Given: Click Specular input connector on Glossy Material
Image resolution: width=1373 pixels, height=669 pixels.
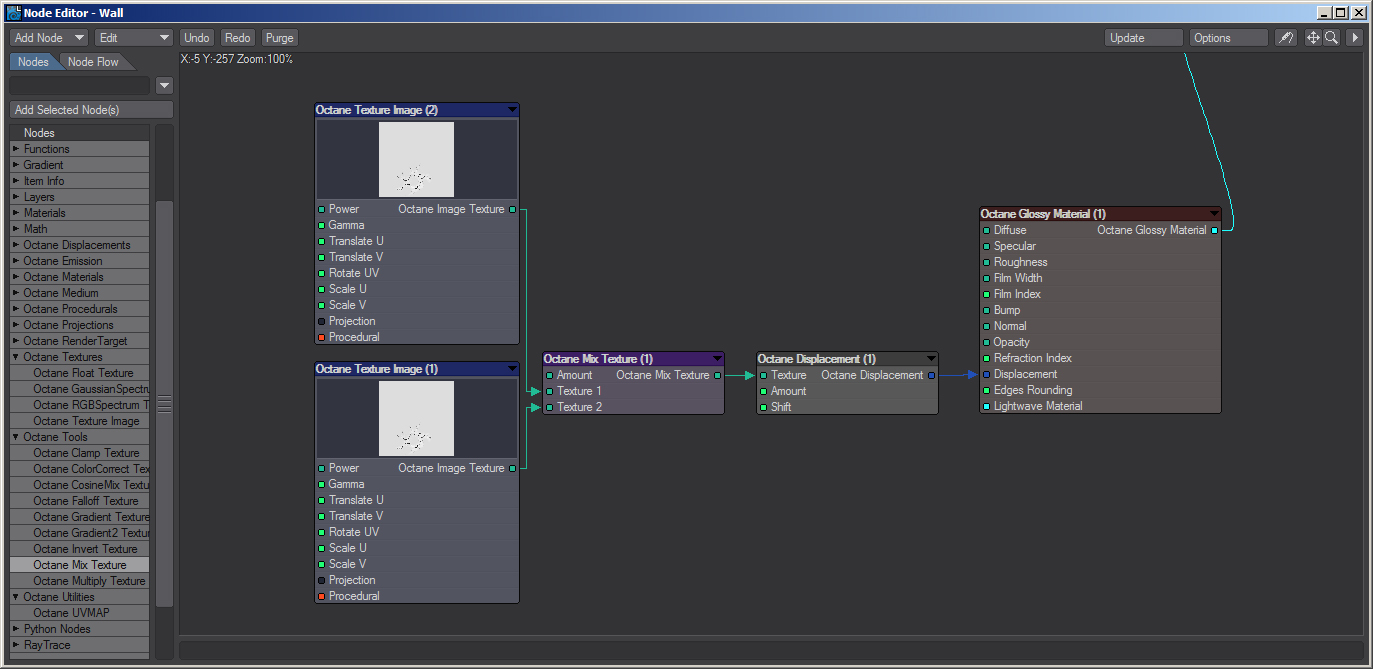Looking at the screenshot, I should 986,246.
